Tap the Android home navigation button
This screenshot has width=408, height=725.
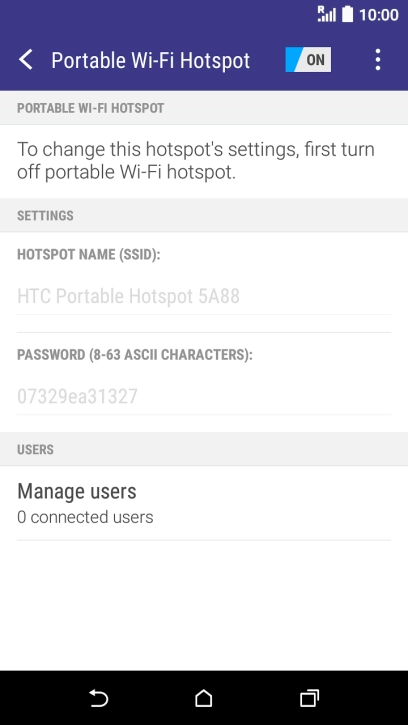204,698
